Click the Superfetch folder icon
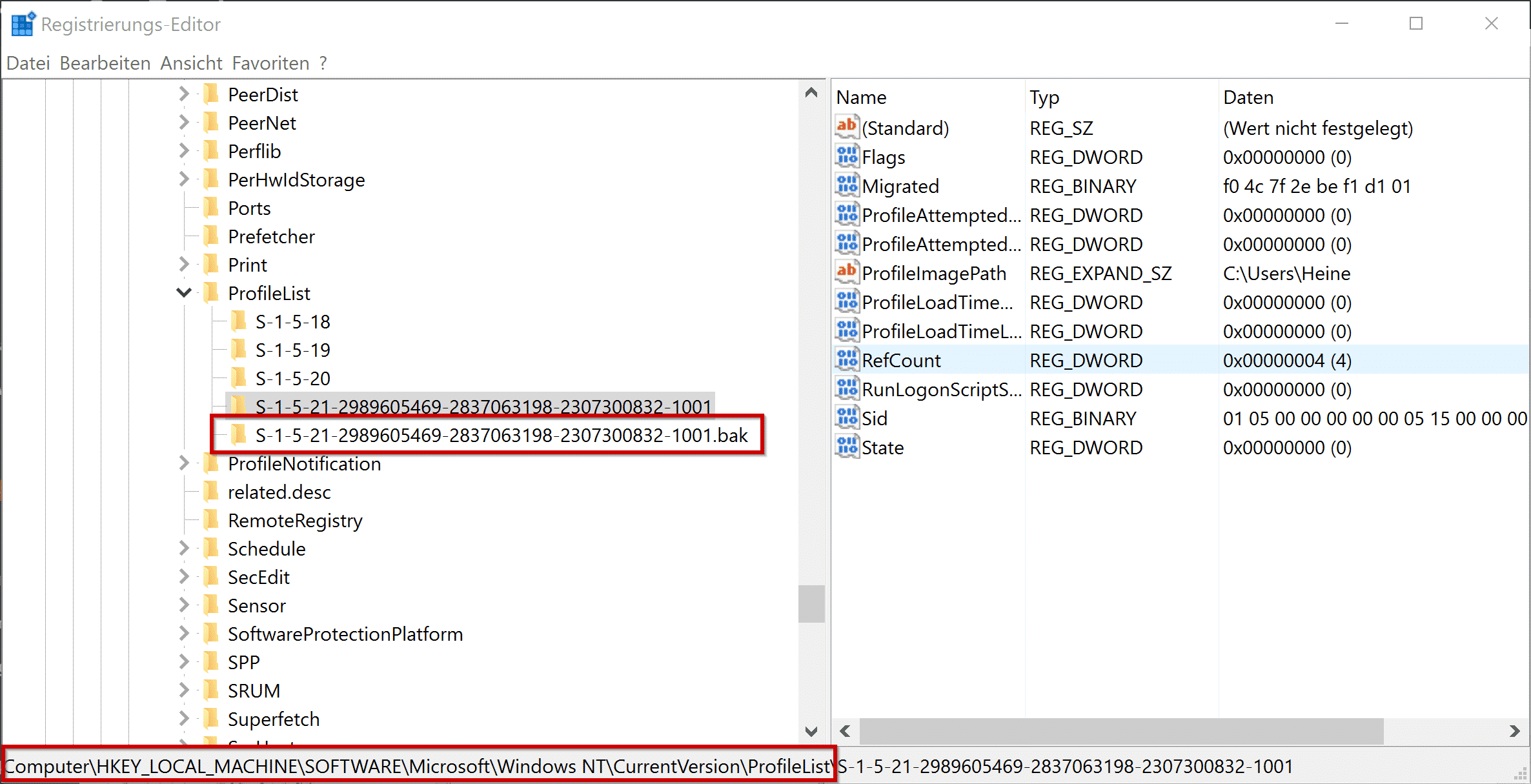Screen dimensions: 1531x784 [x=211, y=719]
